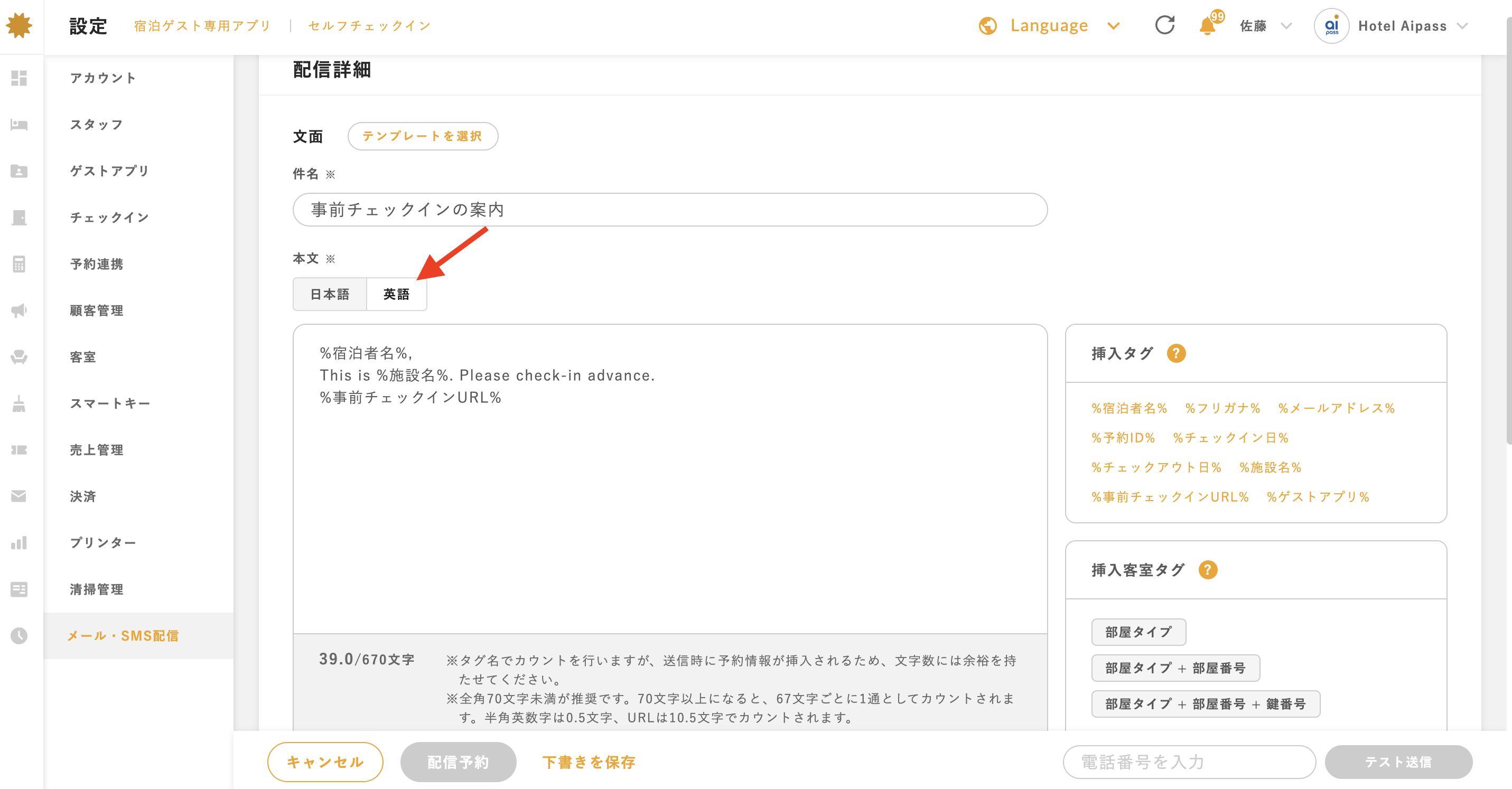Open 予約連携 settings menu item
1512x789 pixels.
[x=97, y=264]
